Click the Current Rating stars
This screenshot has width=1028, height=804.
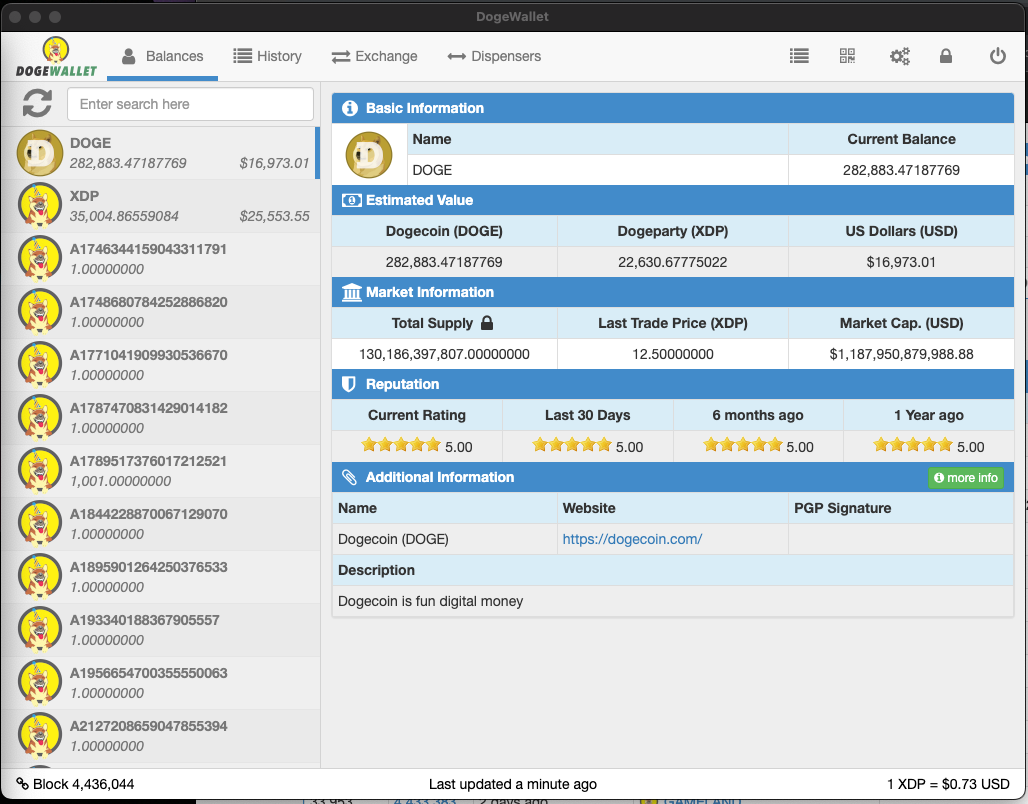(x=401, y=445)
